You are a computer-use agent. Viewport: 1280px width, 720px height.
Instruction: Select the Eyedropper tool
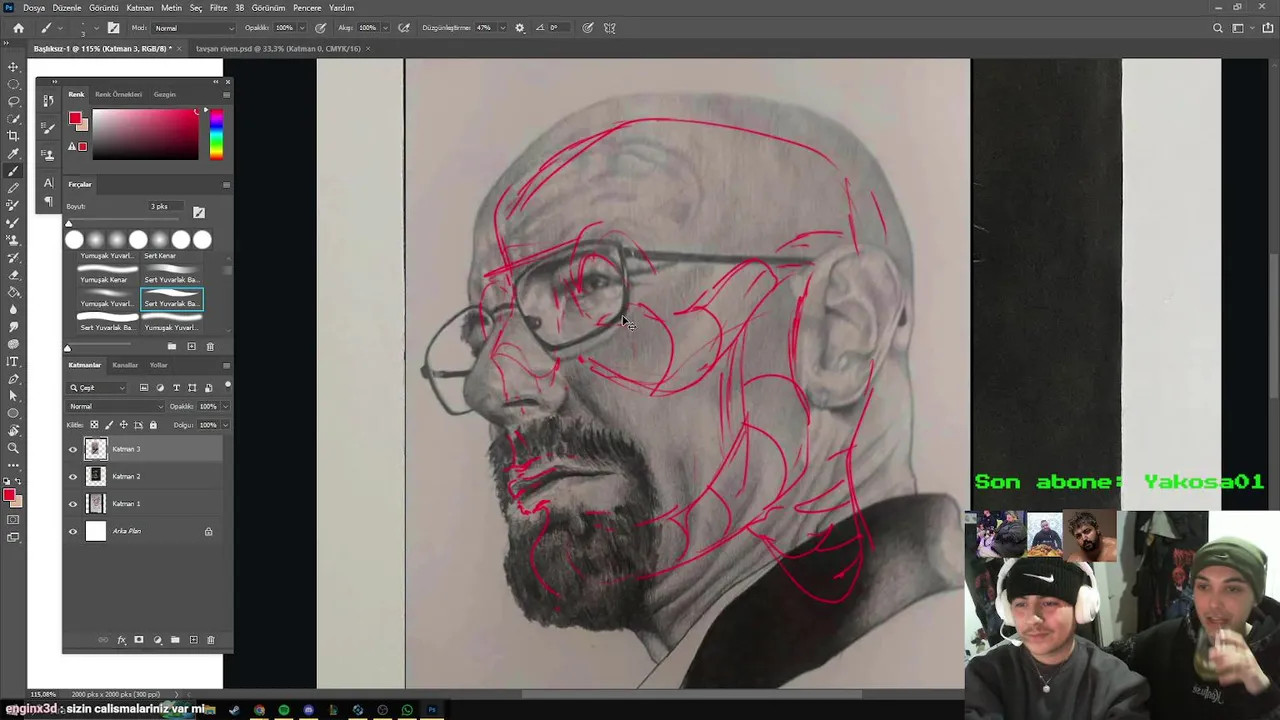click(13, 153)
